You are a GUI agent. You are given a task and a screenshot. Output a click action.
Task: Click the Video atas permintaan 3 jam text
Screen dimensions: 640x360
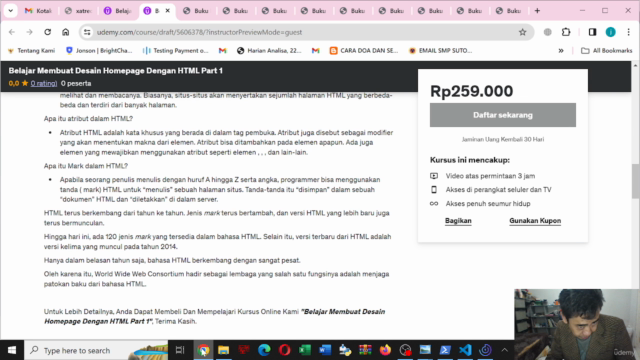coord(490,176)
